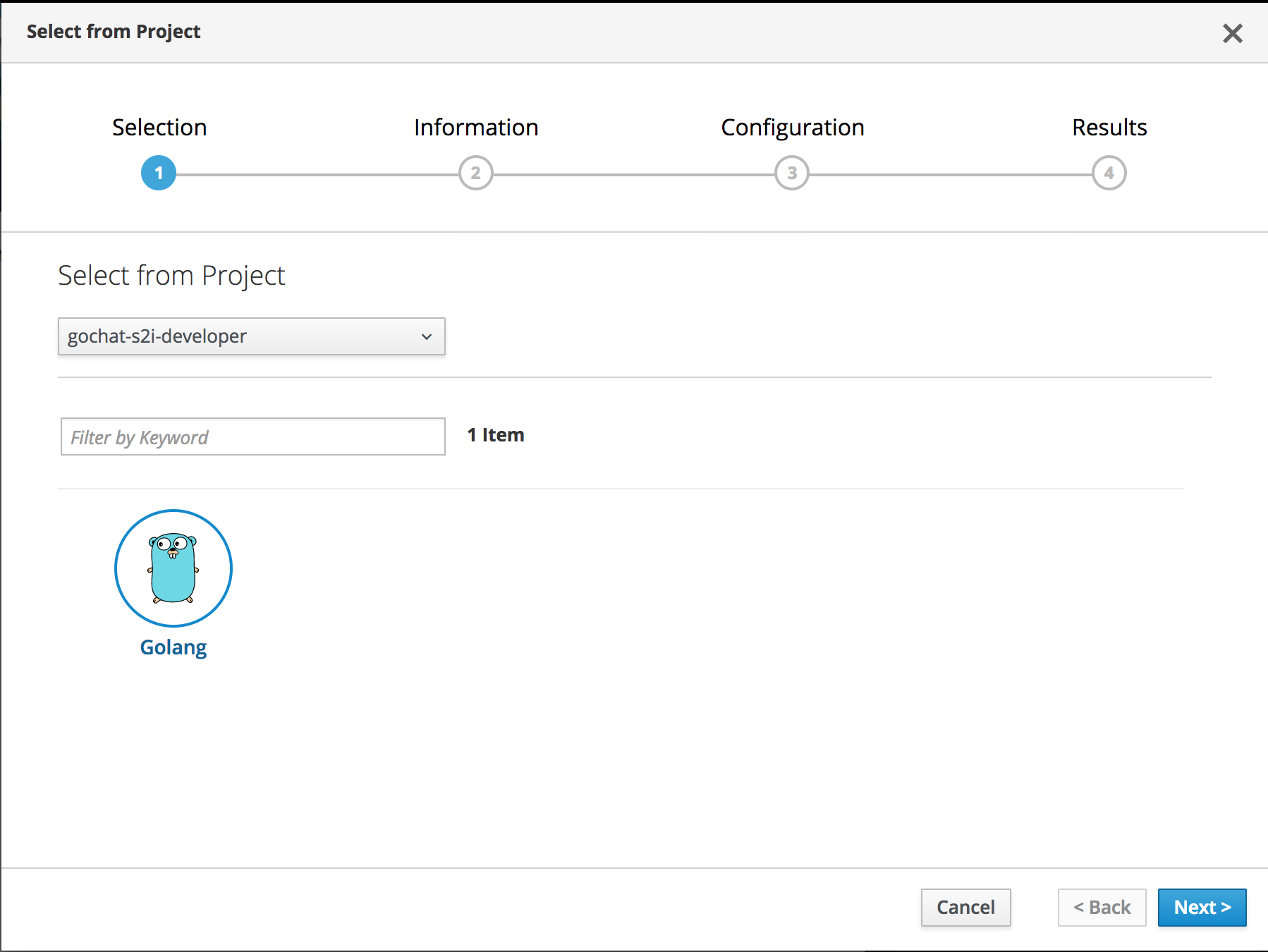The image size is (1268, 952).
Task: Click the Cancel button
Action: pyautogui.click(x=965, y=907)
